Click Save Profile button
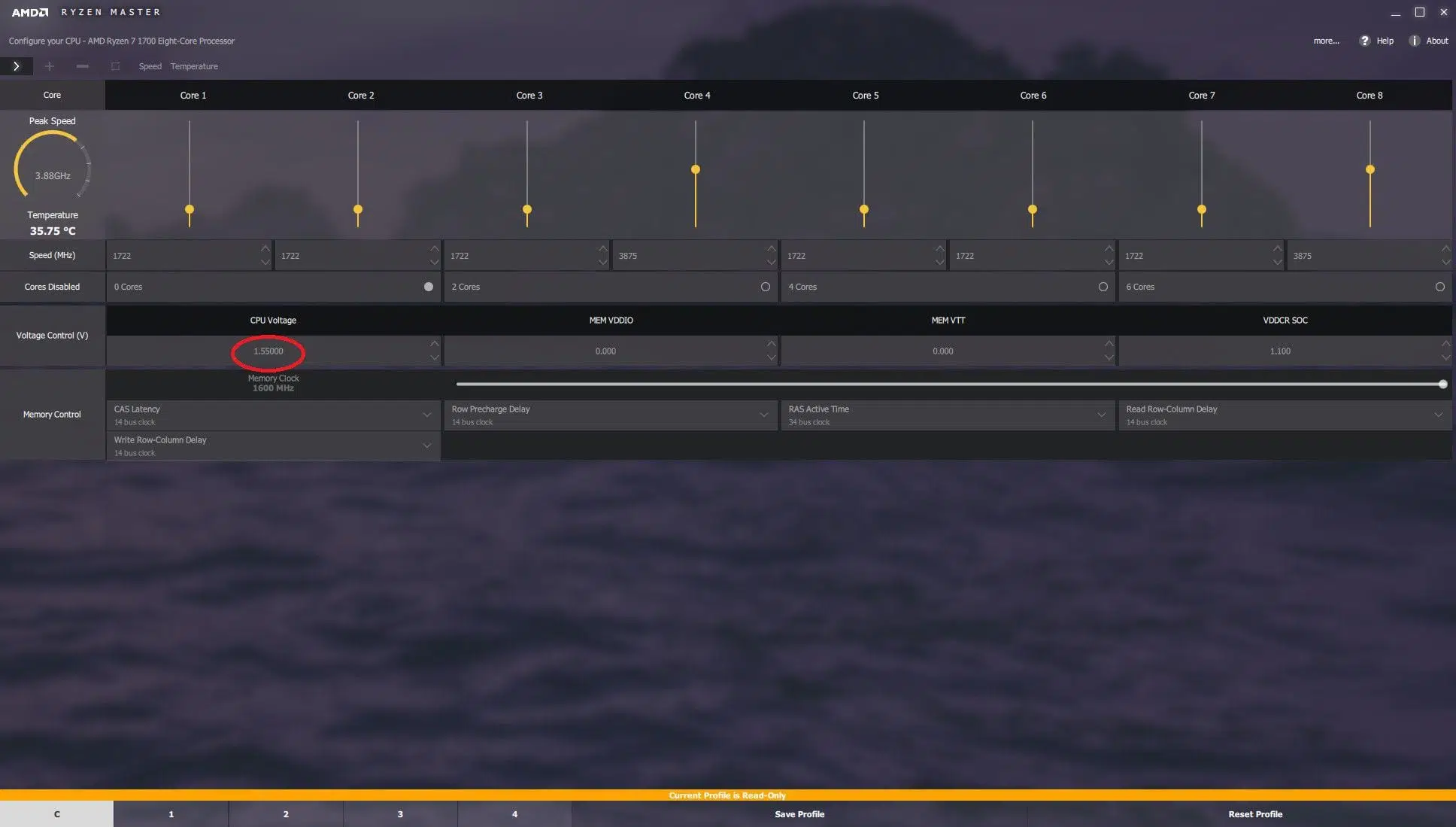Image resolution: width=1456 pixels, height=827 pixels. tap(799, 814)
